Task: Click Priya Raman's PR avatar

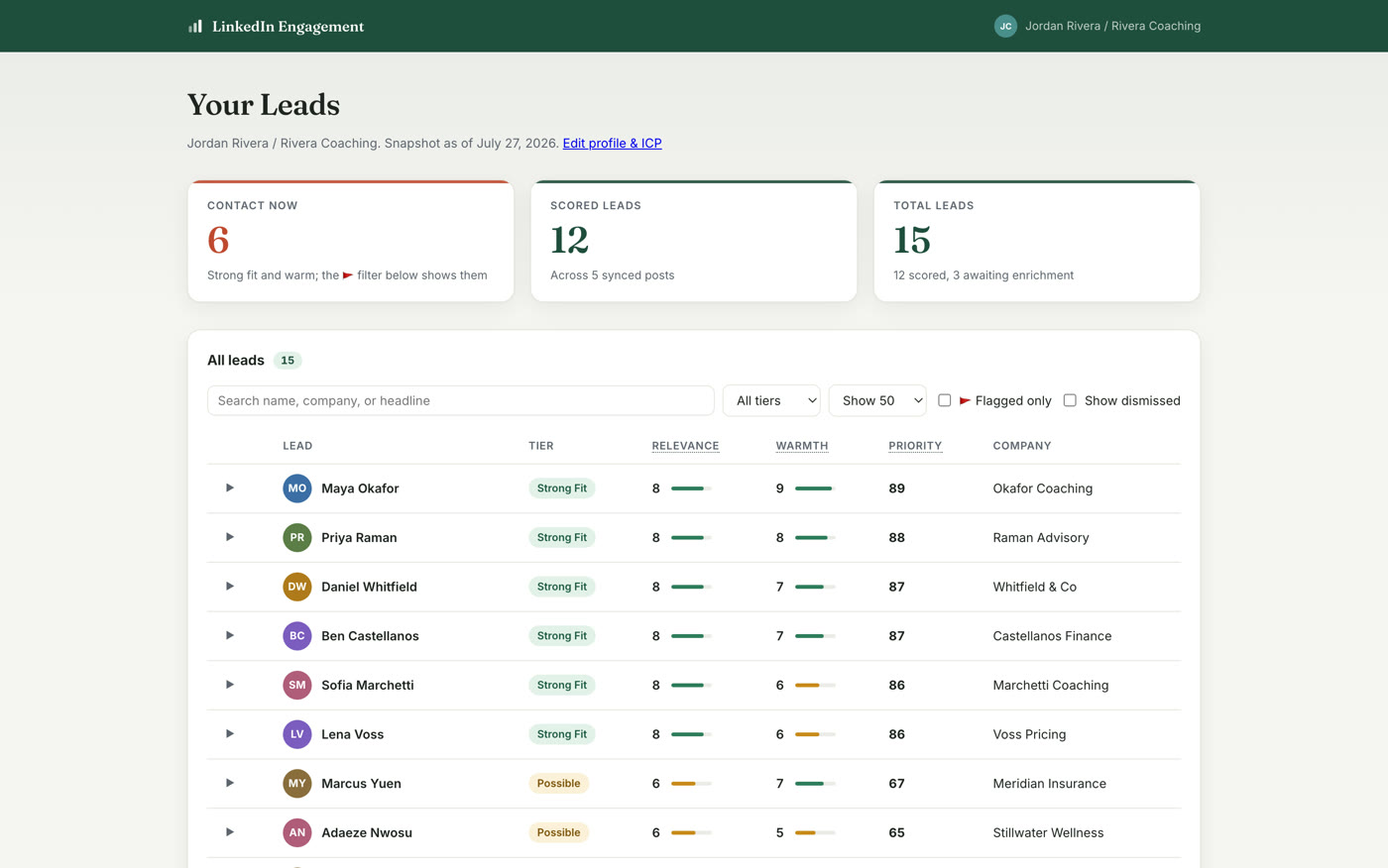Action: pyautogui.click(x=297, y=537)
